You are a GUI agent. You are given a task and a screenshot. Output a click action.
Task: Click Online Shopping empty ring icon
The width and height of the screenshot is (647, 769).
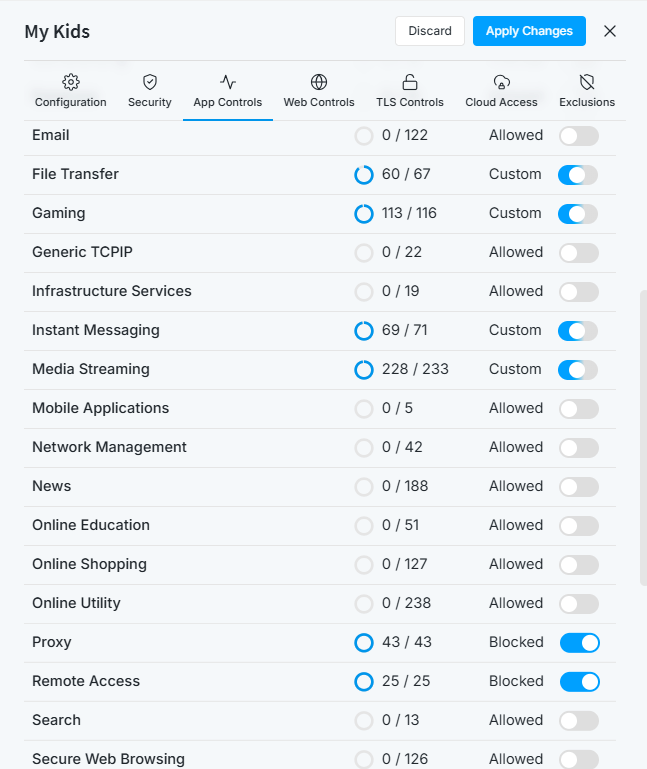[x=364, y=564]
